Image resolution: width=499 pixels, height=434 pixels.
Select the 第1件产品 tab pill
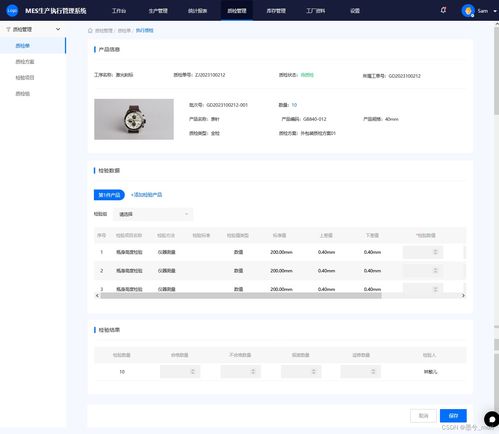[x=109, y=195]
